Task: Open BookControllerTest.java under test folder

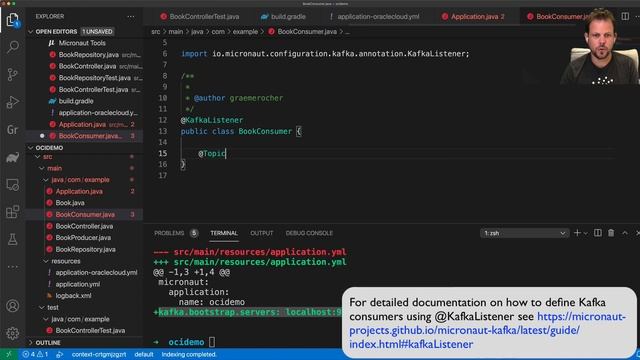Action: click(90, 331)
